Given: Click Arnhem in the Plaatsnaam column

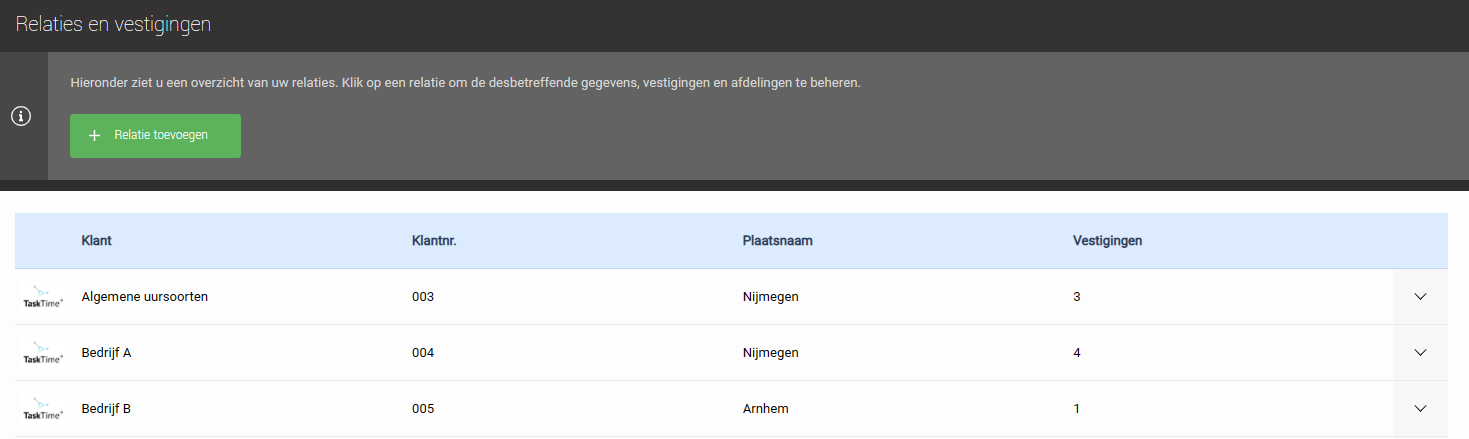Looking at the screenshot, I should click(x=765, y=409).
